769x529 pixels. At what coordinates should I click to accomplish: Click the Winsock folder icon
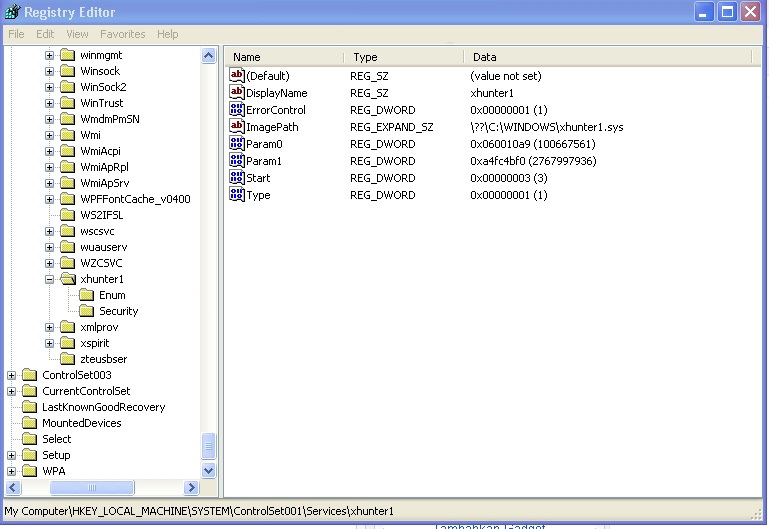(x=67, y=71)
